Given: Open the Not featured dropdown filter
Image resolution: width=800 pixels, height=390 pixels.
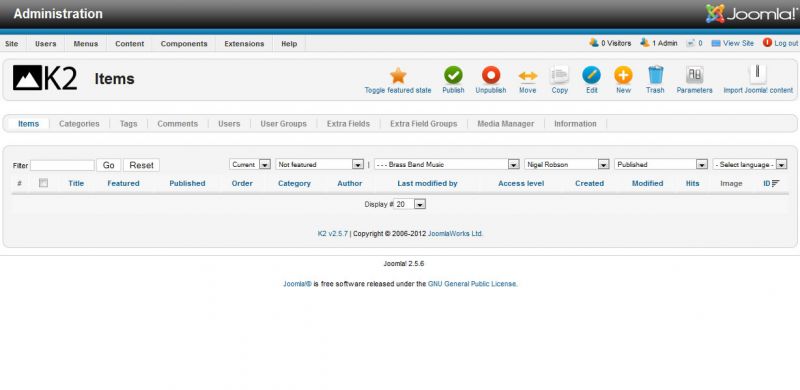Looking at the screenshot, I should tap(319, 164).
